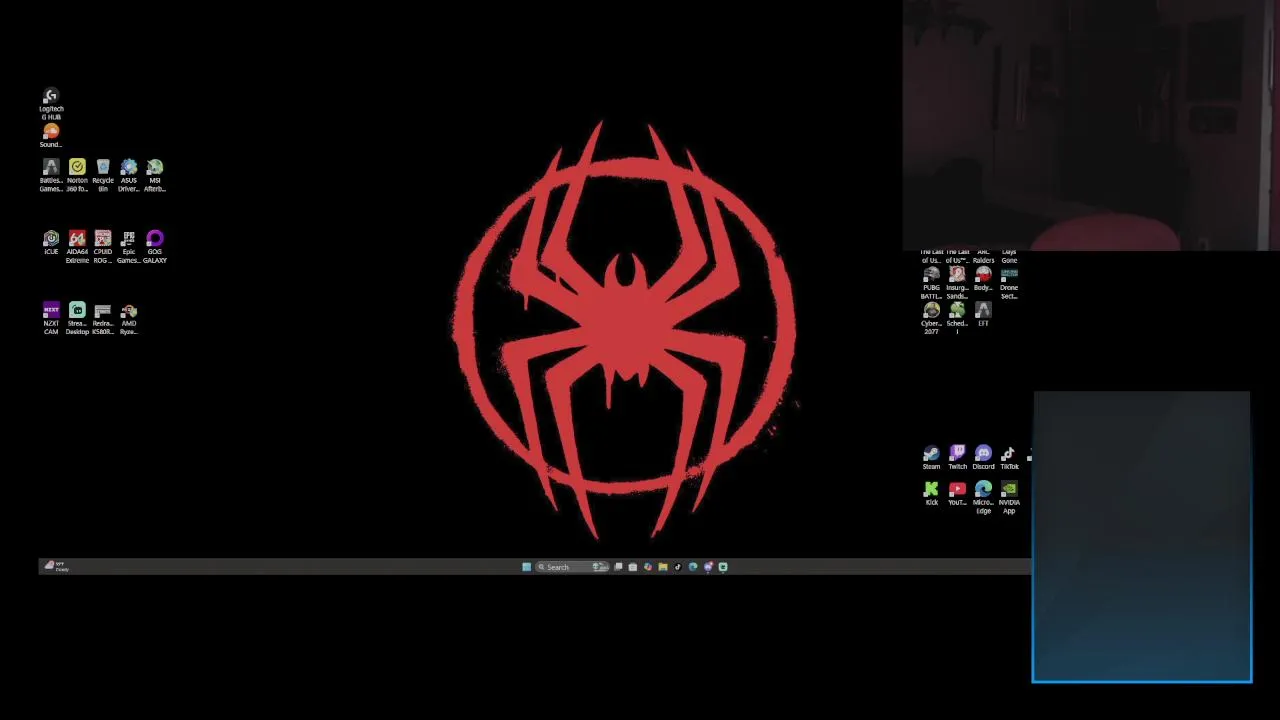Screen dimensions: 1280x720
Task: Open the Cyberpunk 2077 shortcut
Action: 932,319
